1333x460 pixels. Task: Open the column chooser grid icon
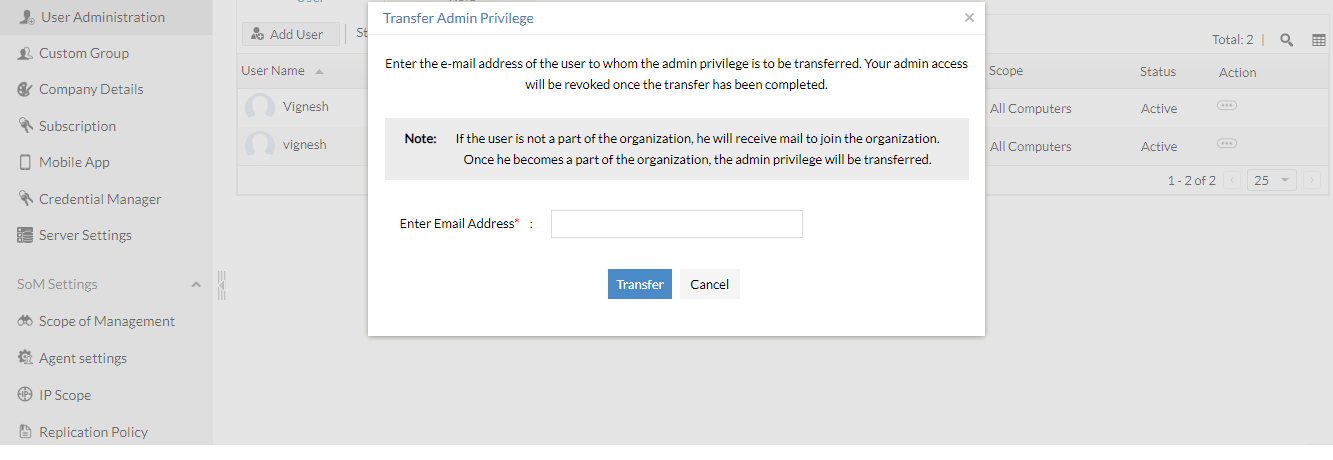(1319, 40)
